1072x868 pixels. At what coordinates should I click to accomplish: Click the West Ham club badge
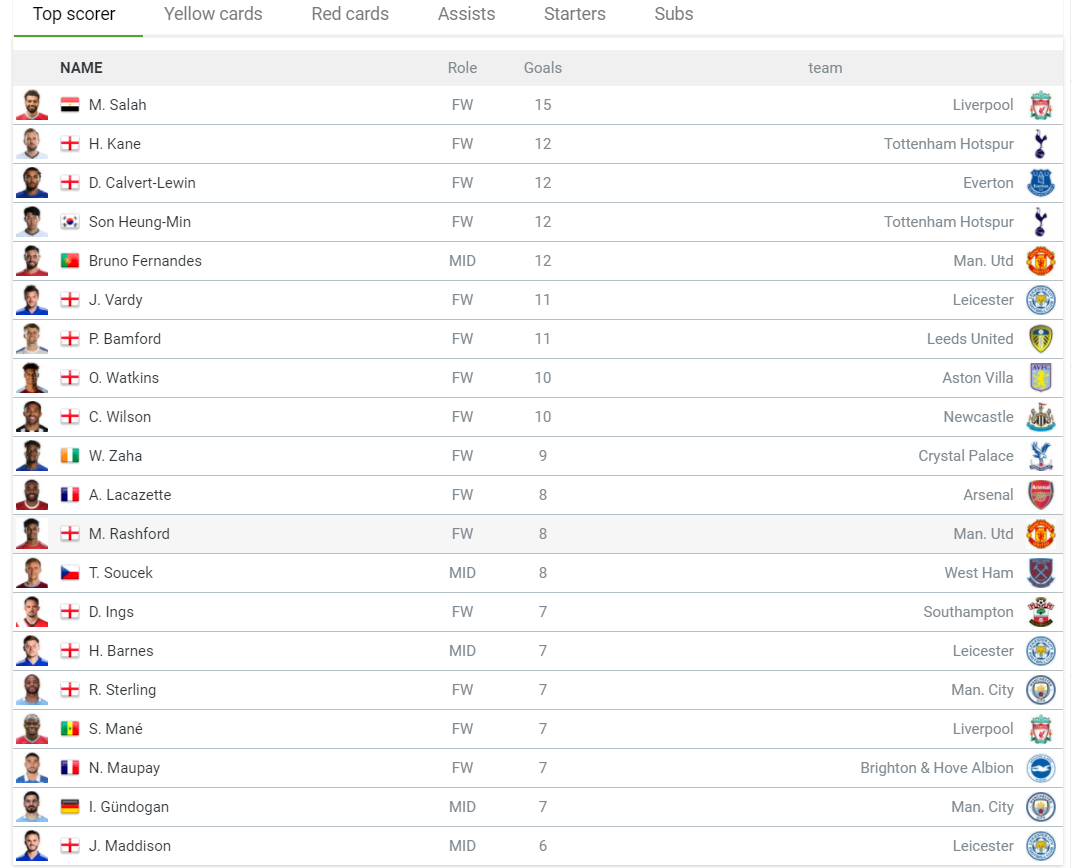click(1041, 573)
